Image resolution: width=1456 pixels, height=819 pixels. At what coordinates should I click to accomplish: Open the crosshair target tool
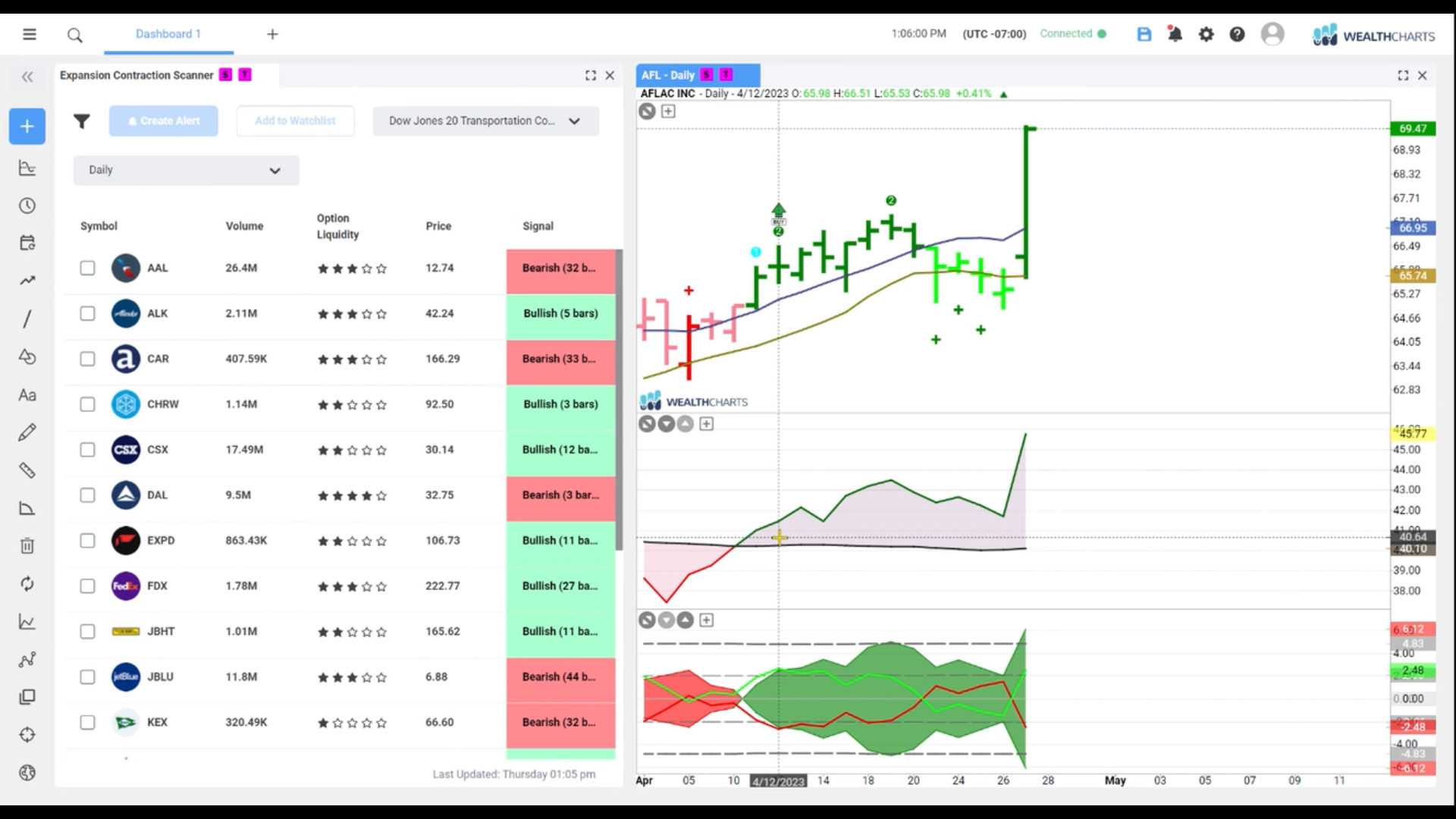[x=27, y=735]
